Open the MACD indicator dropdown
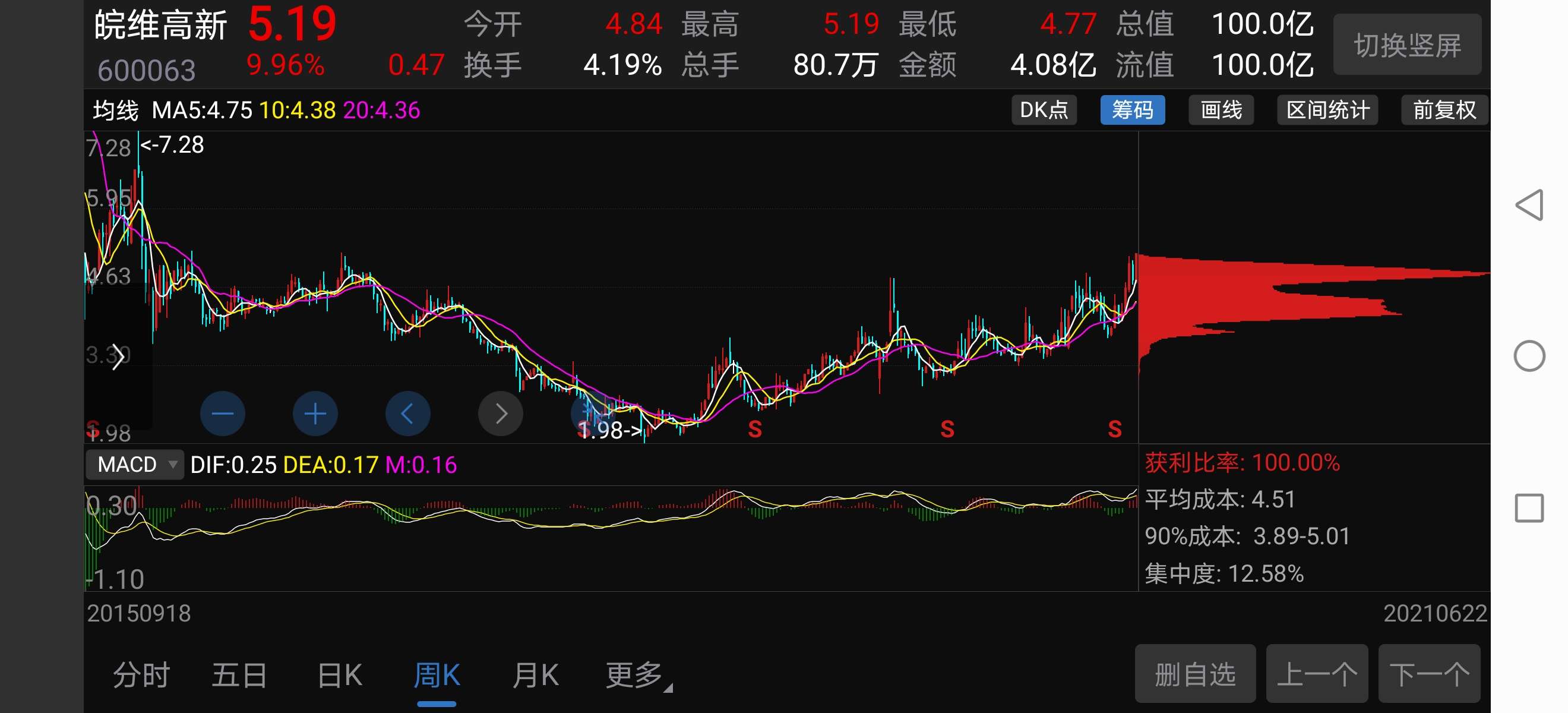Viewport: 1568px width, 713px height. tap(134, 465)
